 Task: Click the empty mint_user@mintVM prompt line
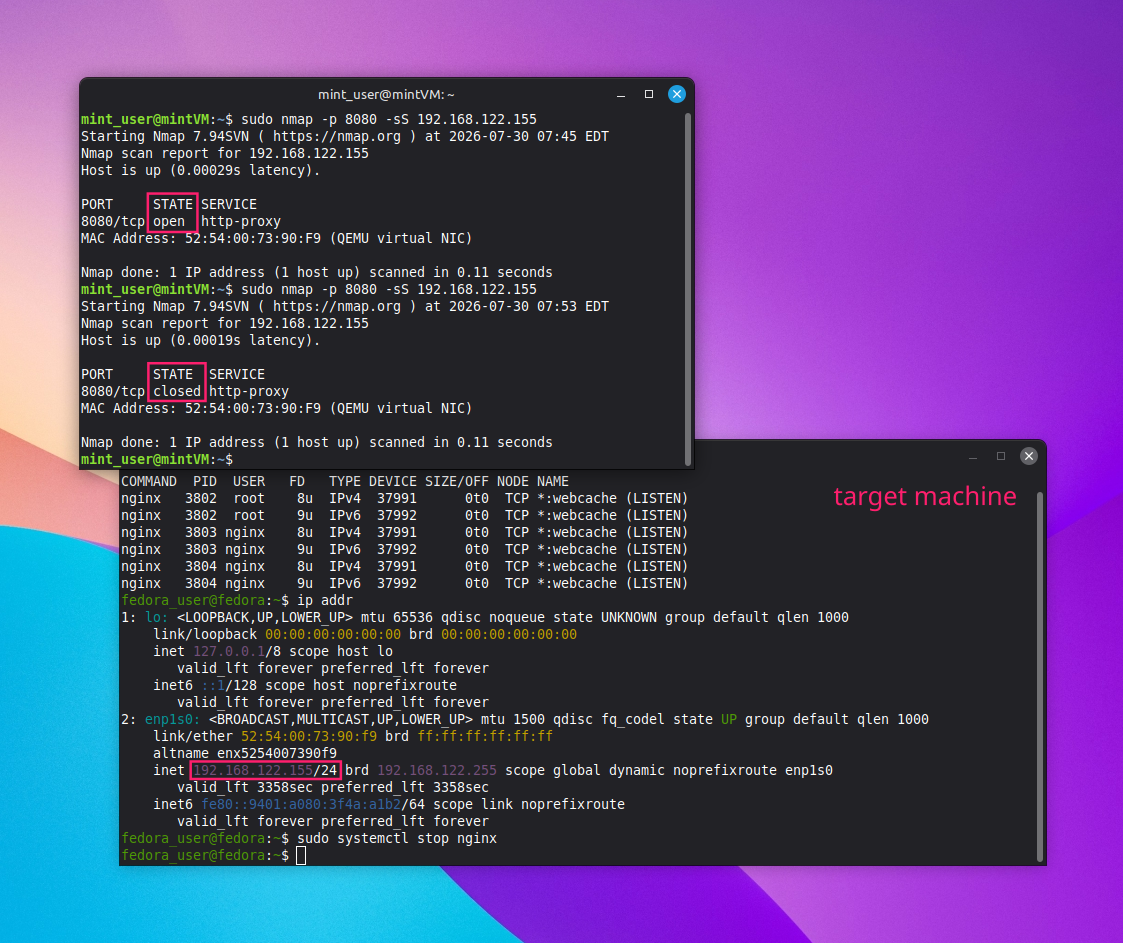(x=157, y=460)
